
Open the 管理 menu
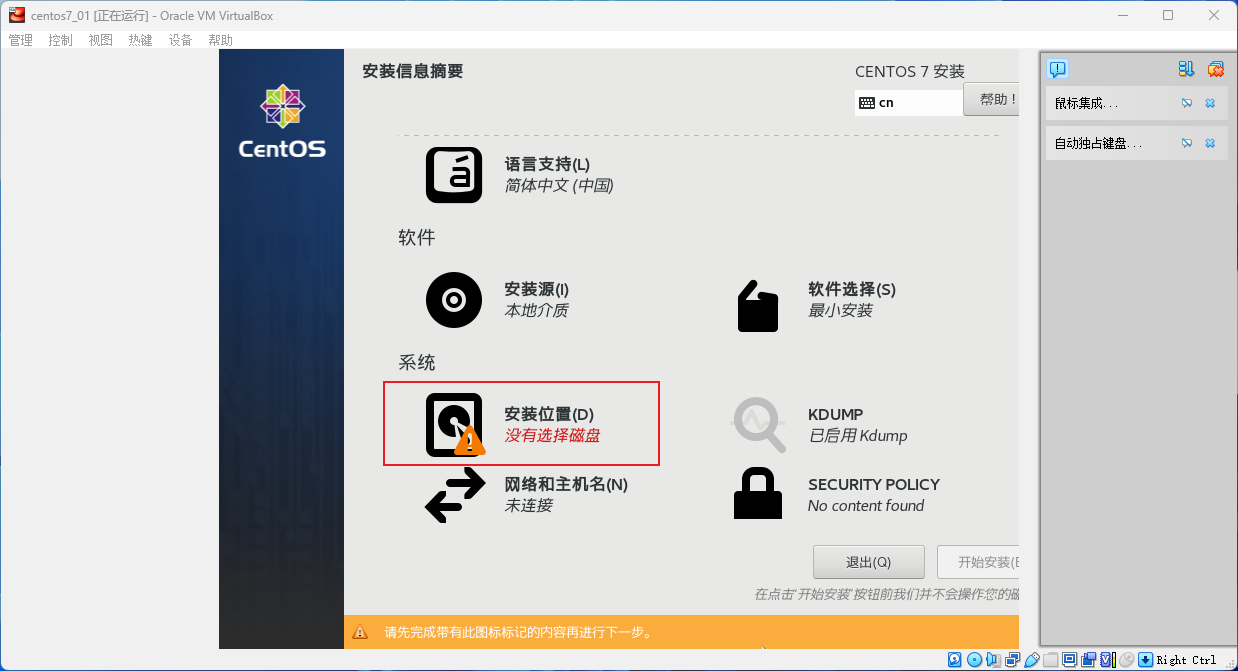pyautogui.click(x=20, y=40)
